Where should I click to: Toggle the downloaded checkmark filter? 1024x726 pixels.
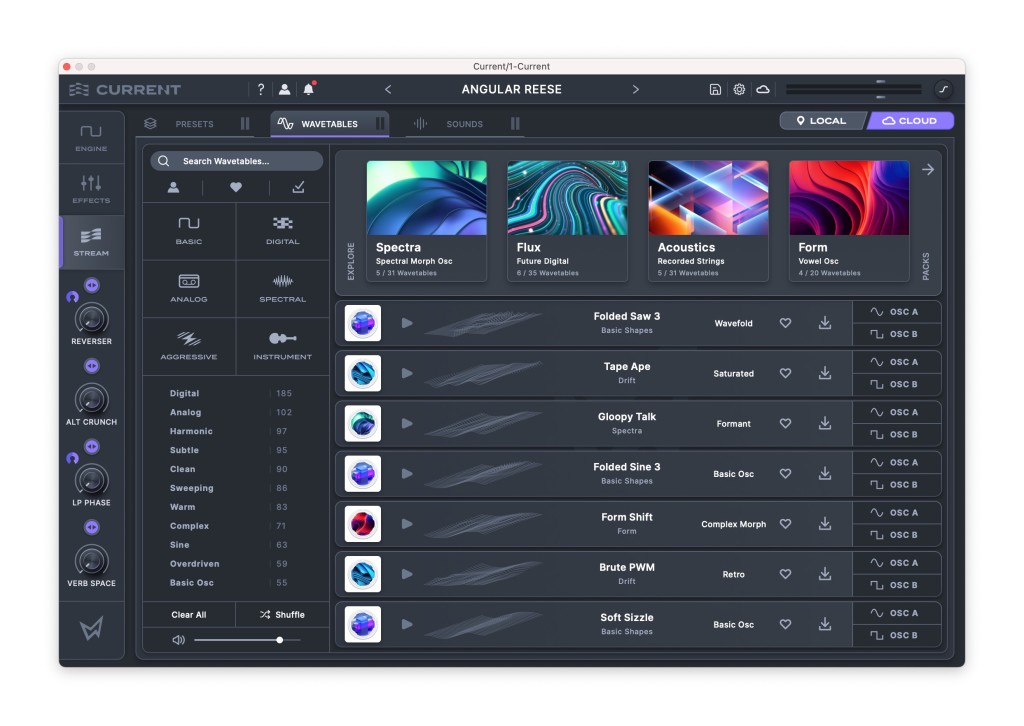pos(298,187)
